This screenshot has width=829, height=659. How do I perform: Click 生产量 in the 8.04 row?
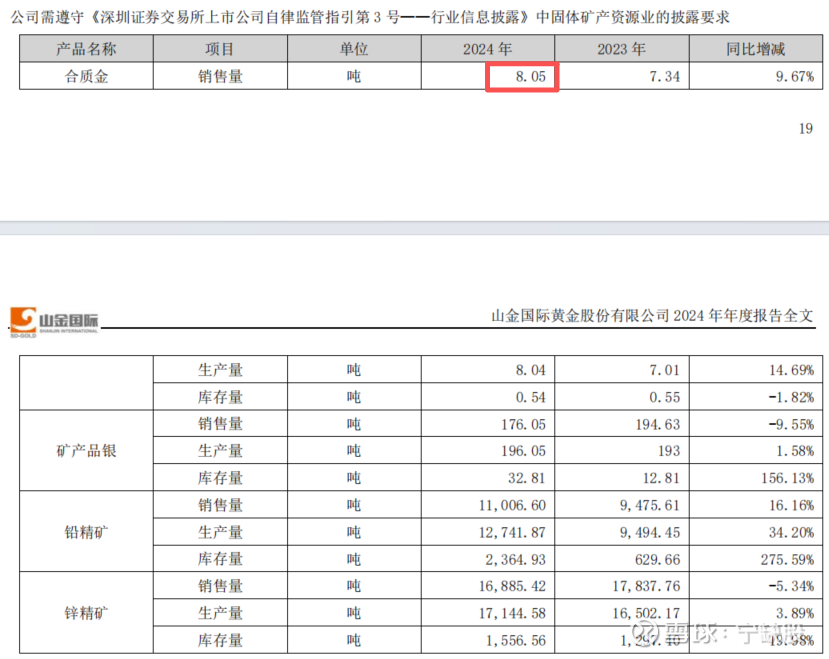click(220, 370)
